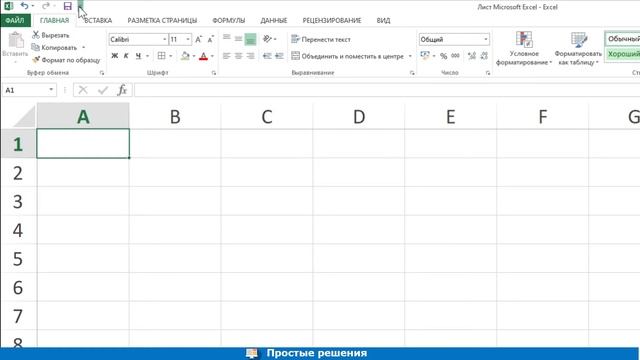
Task: Switch to ДАННЫЕ tab
Action: click(273, 20)
